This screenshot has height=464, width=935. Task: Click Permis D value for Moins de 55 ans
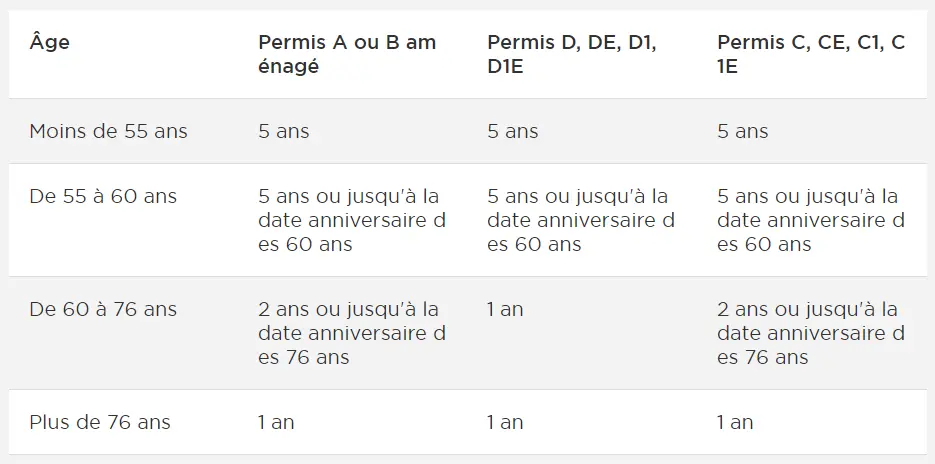tap(512, 131)
